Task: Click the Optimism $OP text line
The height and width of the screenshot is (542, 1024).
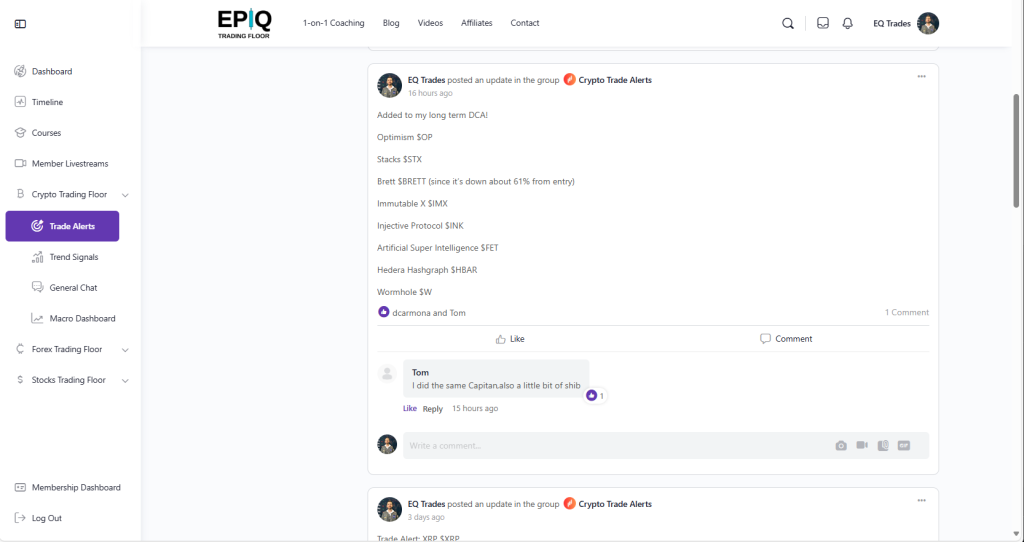Action: click(x=405, y=137)
